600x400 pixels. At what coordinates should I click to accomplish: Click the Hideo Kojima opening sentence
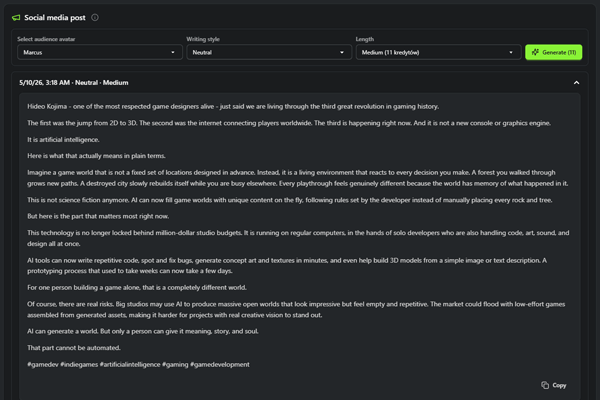pyautogui.click(x=233, y=106)
